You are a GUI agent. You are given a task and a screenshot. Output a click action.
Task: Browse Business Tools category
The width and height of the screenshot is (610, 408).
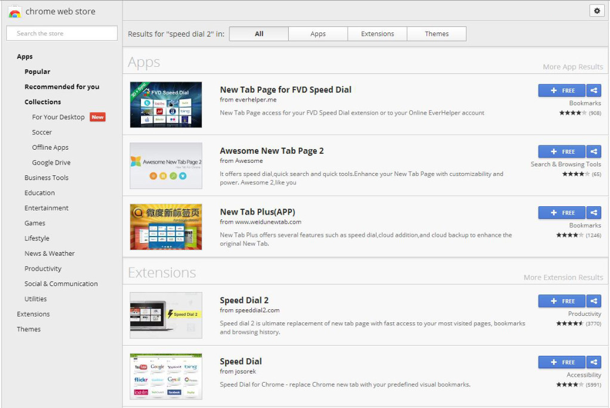pyautogui.click(x=46, y=178)
